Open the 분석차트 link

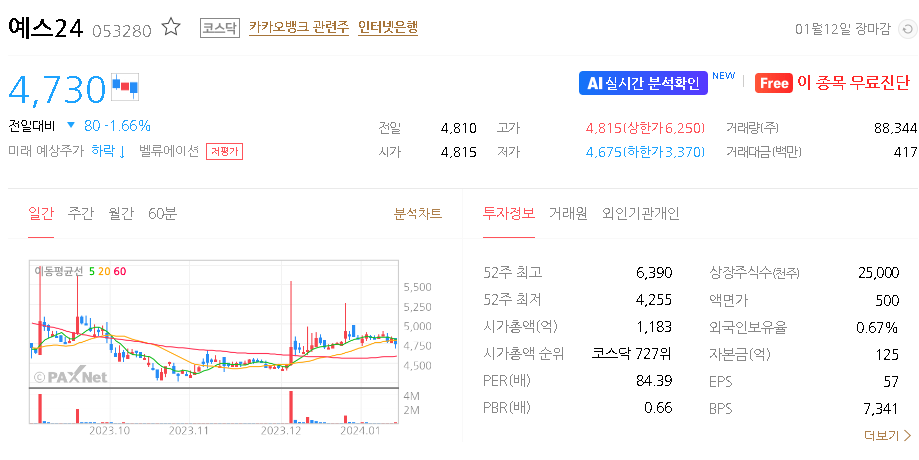(x=418, y=214)
